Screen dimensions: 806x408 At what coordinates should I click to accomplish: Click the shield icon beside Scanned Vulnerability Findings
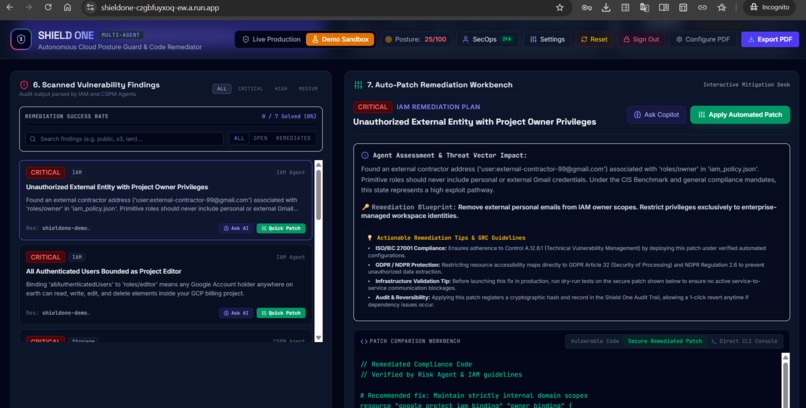click(24, 85)
